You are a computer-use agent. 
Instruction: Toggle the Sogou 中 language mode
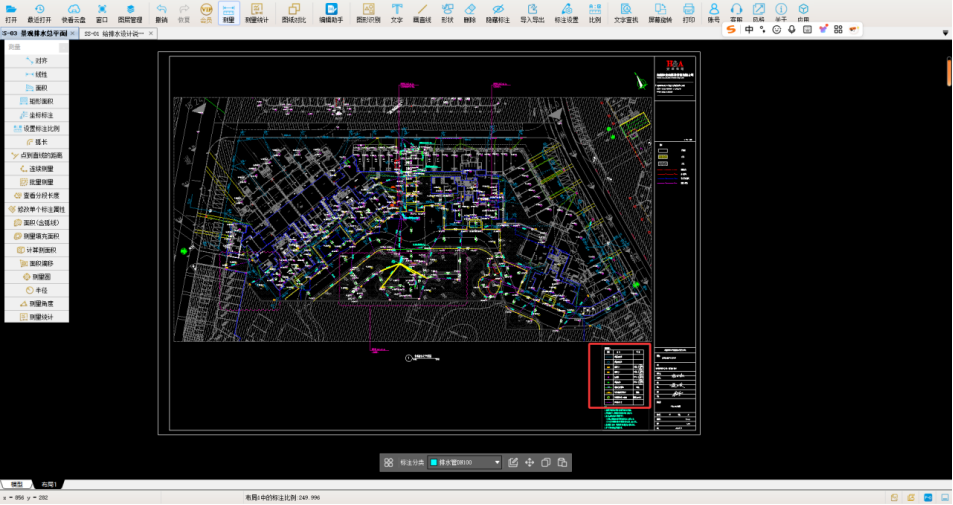tap(749, 29)
